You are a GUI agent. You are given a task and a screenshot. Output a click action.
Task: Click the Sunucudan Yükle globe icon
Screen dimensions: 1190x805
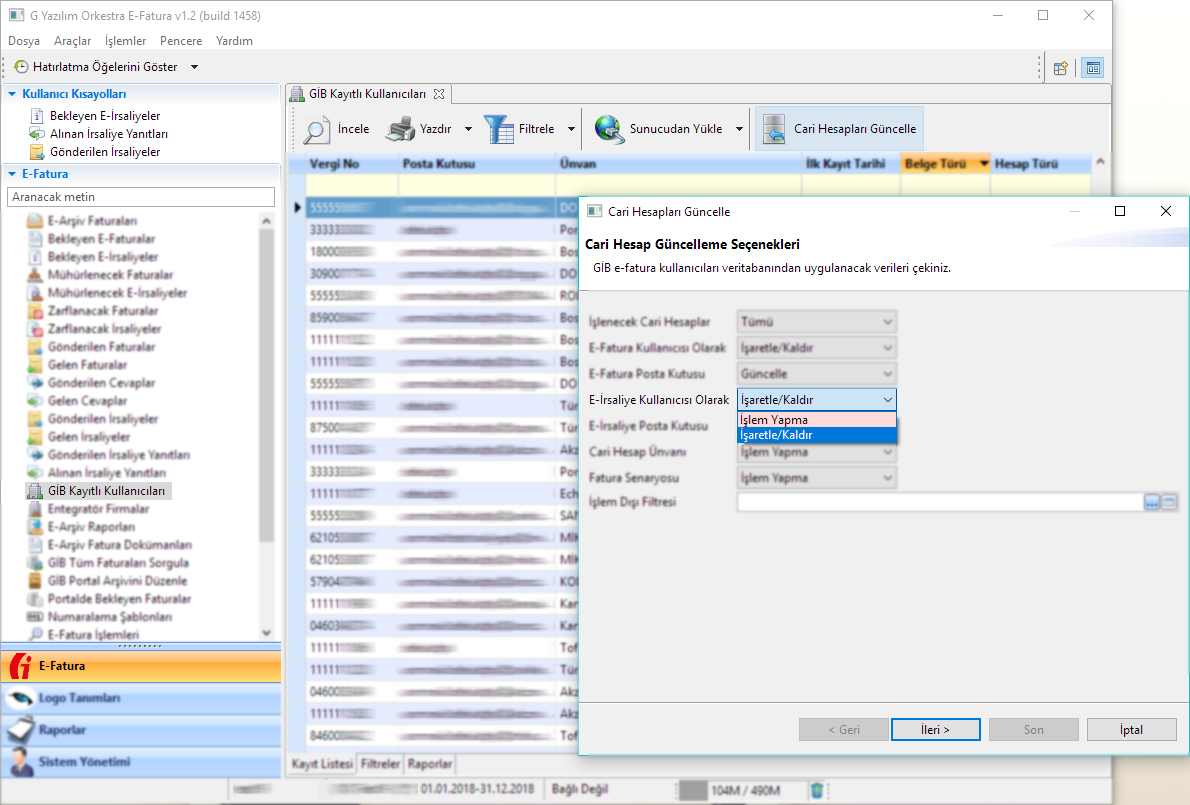609,130
